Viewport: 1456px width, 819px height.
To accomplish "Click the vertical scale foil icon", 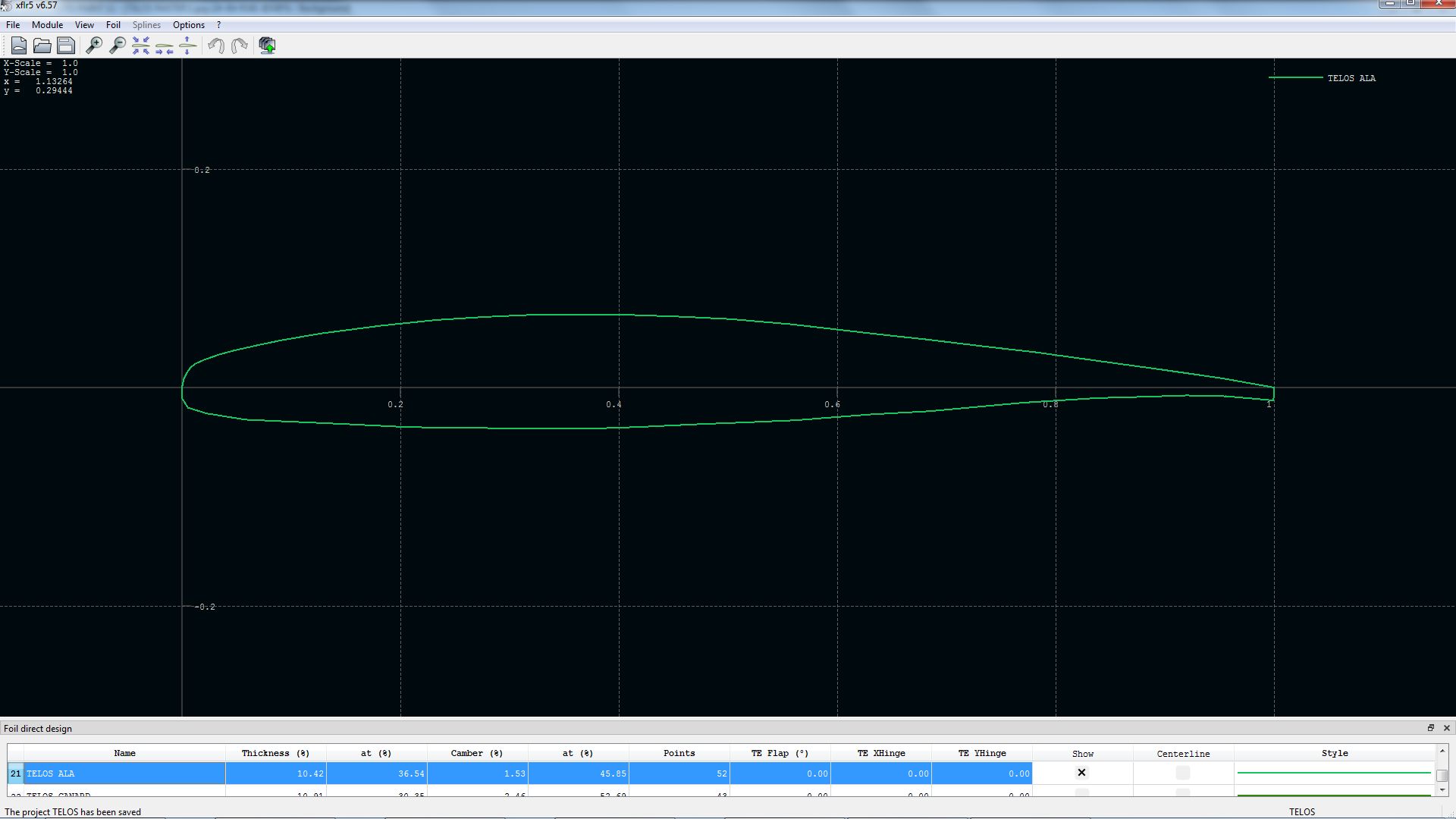I will 187,45.
